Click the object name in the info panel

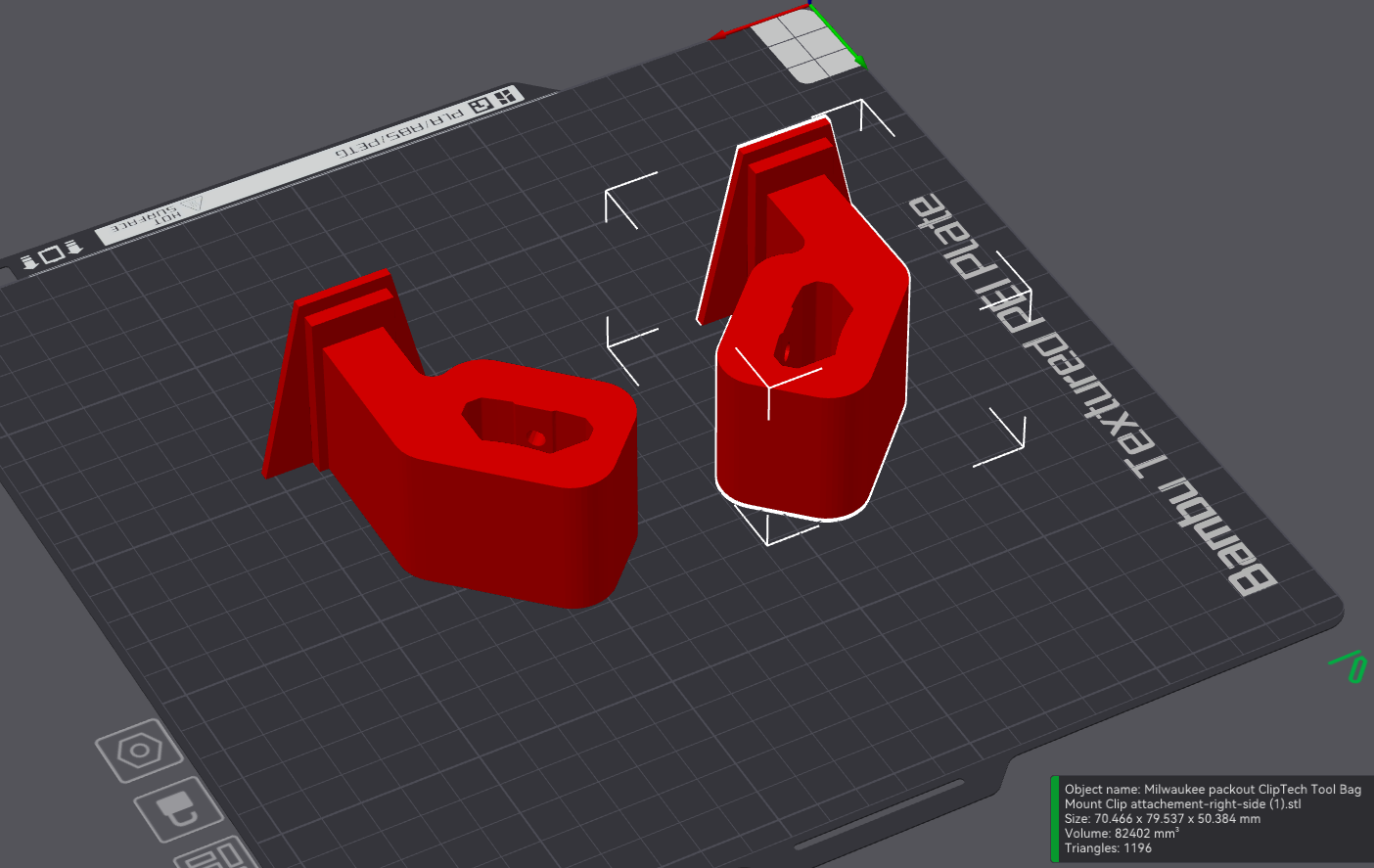coord(1212,796)
